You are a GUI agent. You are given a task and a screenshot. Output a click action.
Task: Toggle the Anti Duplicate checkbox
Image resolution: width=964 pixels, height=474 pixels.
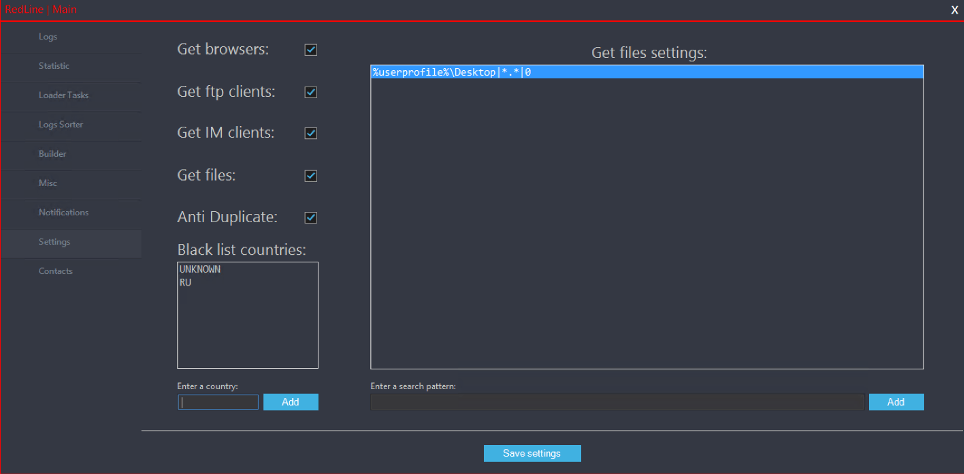(x=311, y=217)
